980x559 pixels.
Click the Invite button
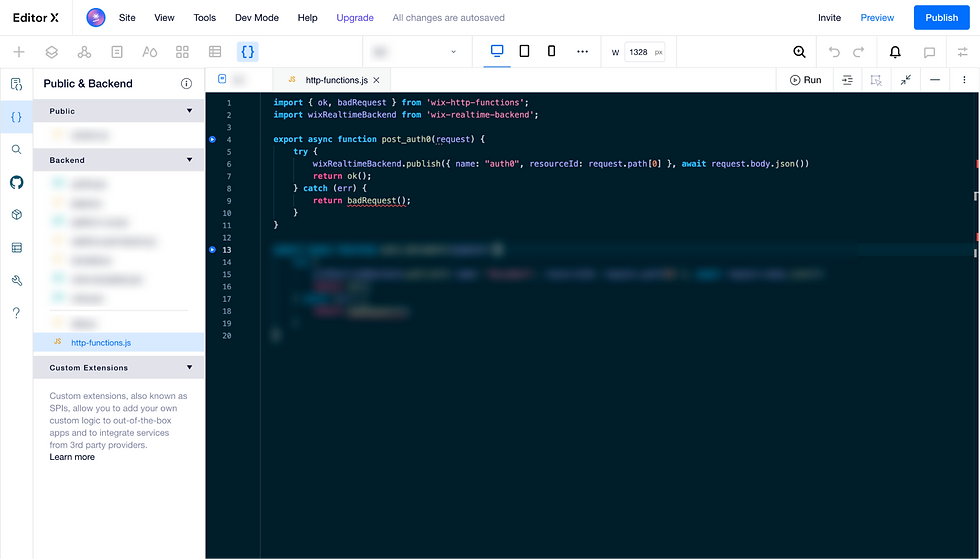click(829, 18)
